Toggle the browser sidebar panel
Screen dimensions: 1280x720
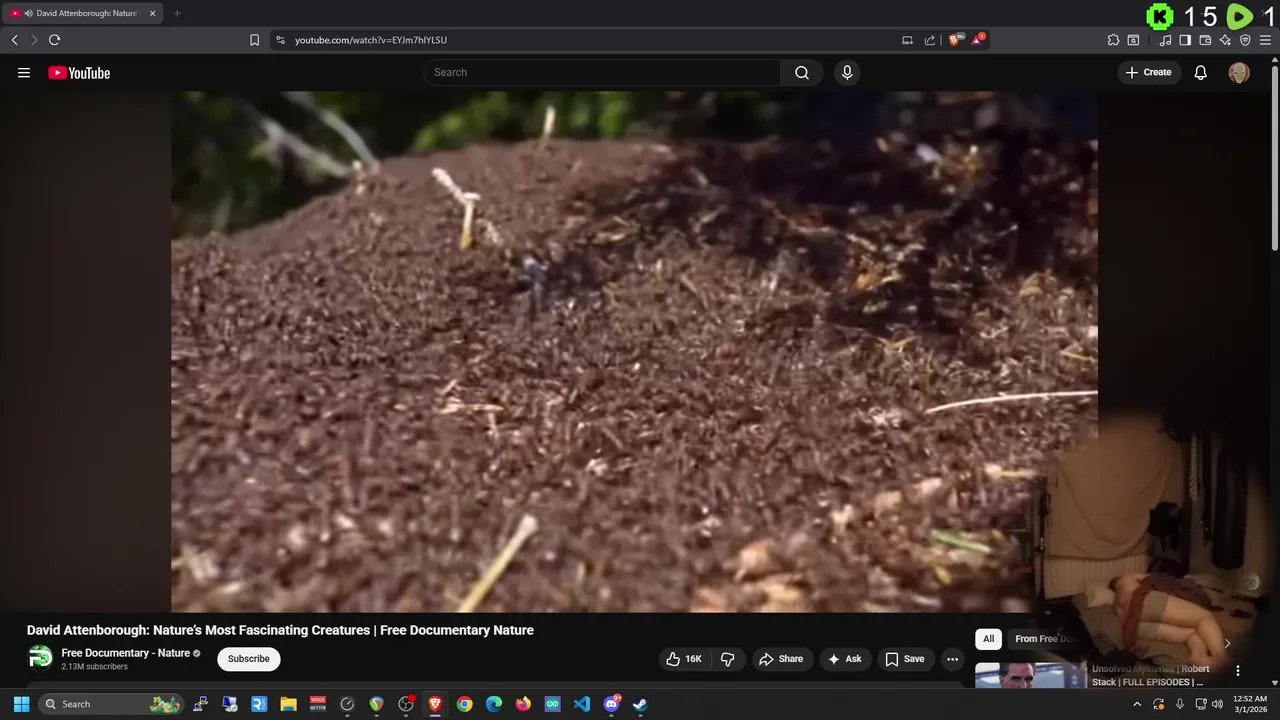point(1185,40)
